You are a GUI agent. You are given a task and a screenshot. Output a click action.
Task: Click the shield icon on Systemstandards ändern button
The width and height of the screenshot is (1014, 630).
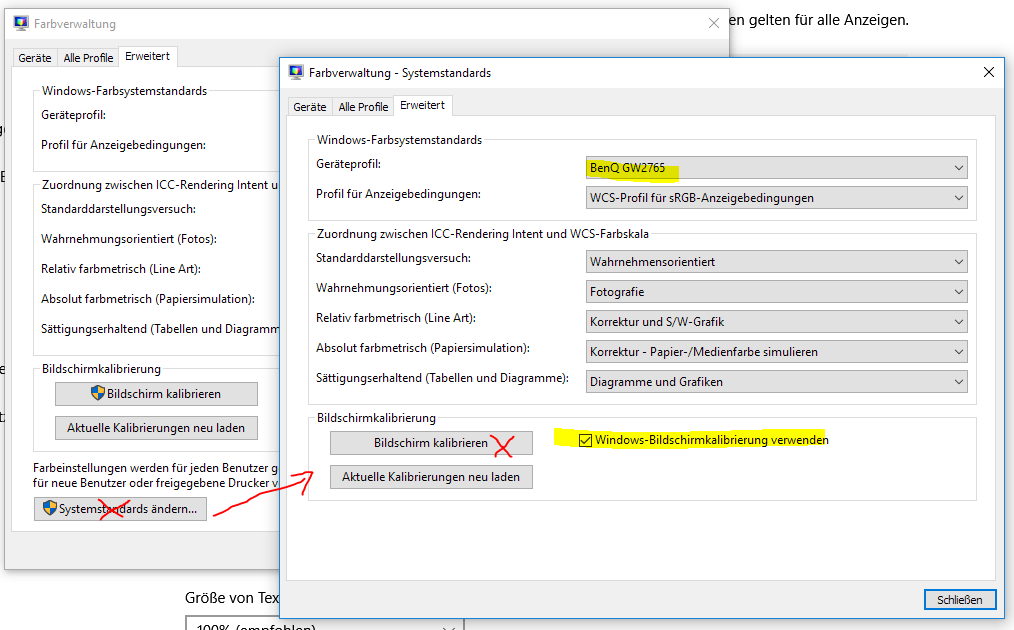(48, 509)
